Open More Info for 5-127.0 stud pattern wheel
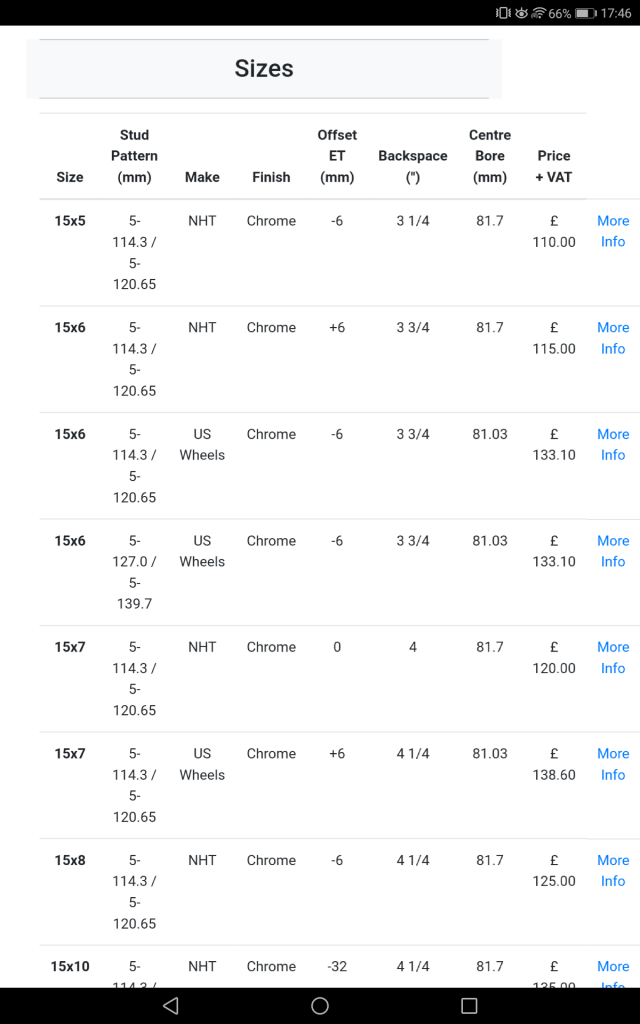This screenshot has width=640, height=1024. pyautogui.click(x=613, y=551)
